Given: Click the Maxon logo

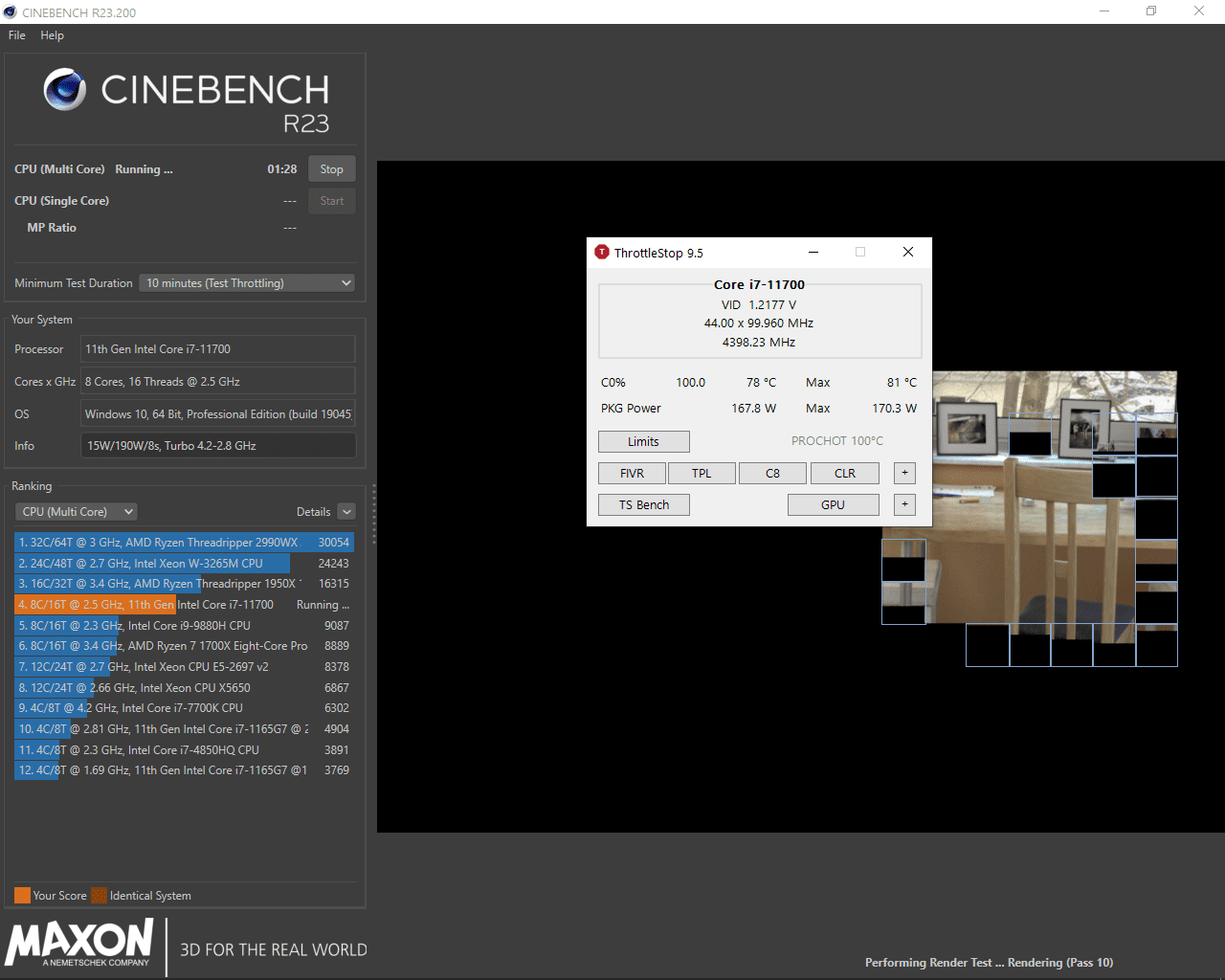Looking at the screenshot, I should point(79,944).
